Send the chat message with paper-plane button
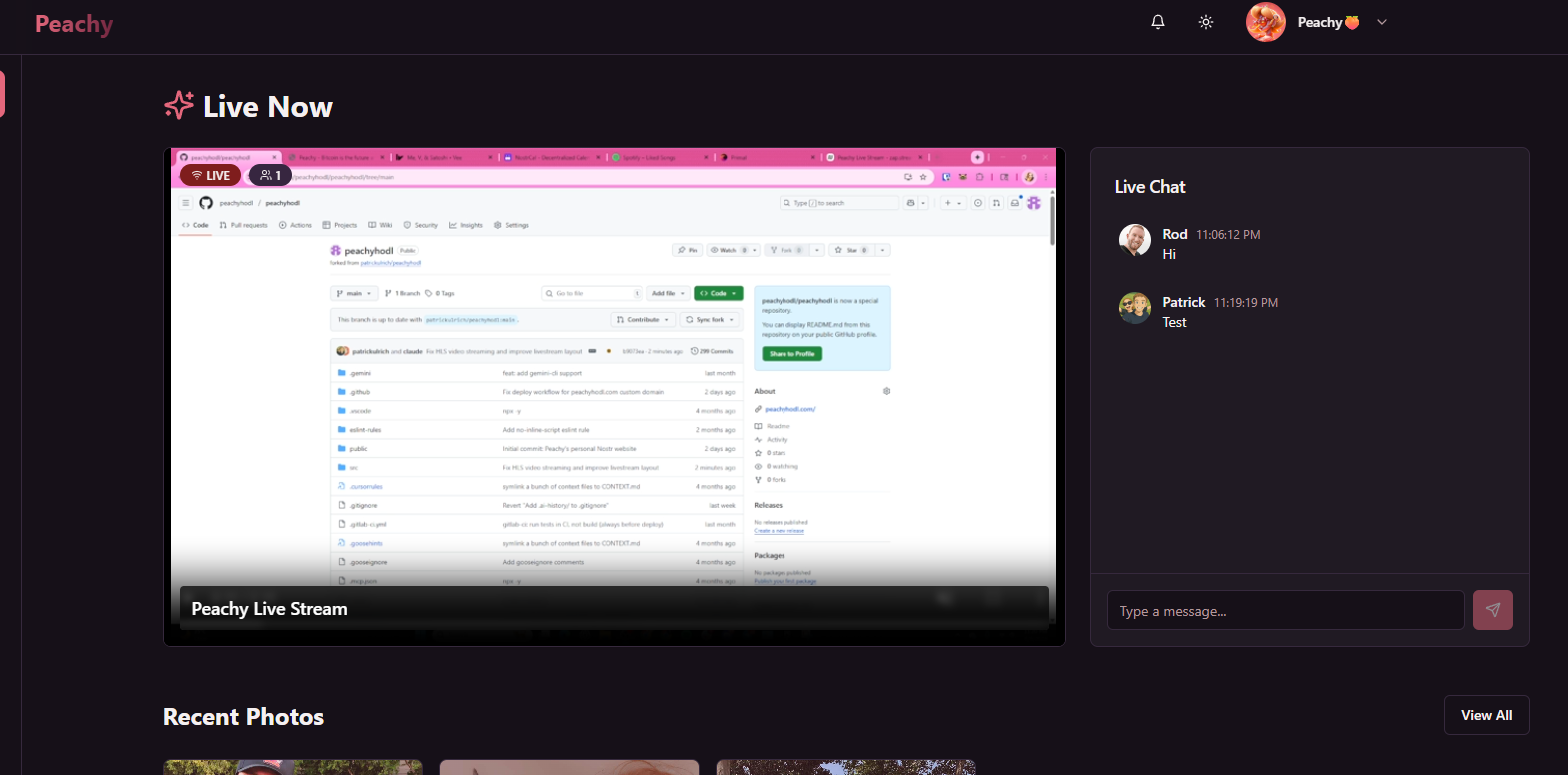This screenshot has height=775, width=1568. (x=1492, y=610)
